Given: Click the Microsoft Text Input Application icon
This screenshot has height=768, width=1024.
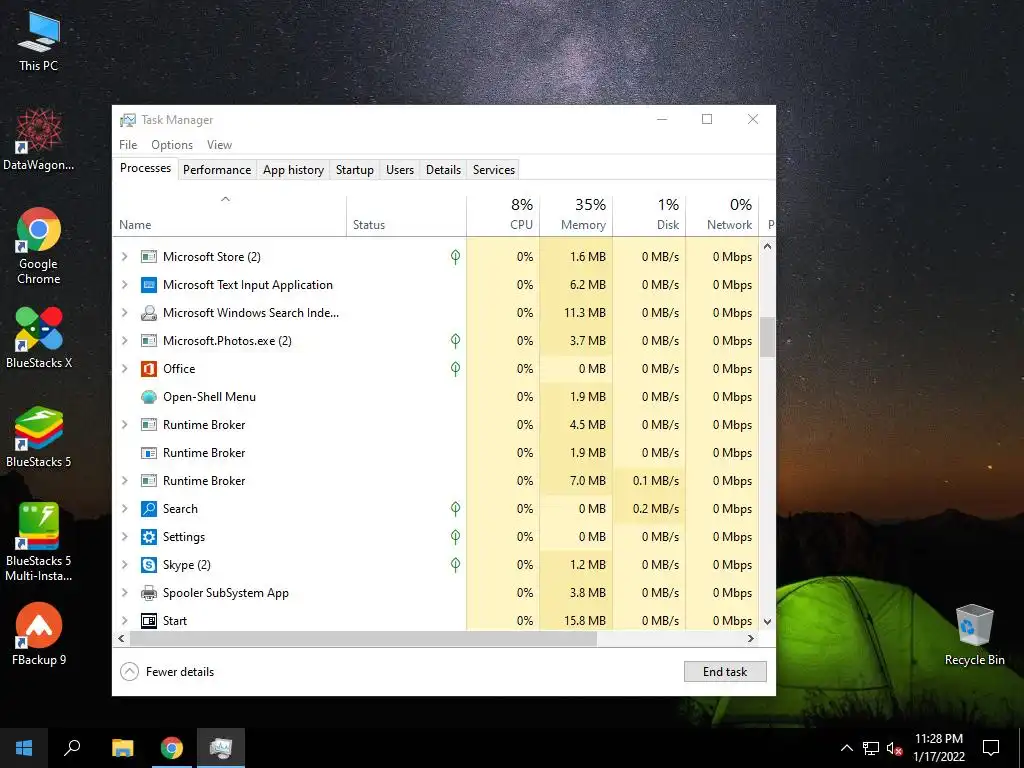Looking at the screenshot, I should tap(149, 285).
